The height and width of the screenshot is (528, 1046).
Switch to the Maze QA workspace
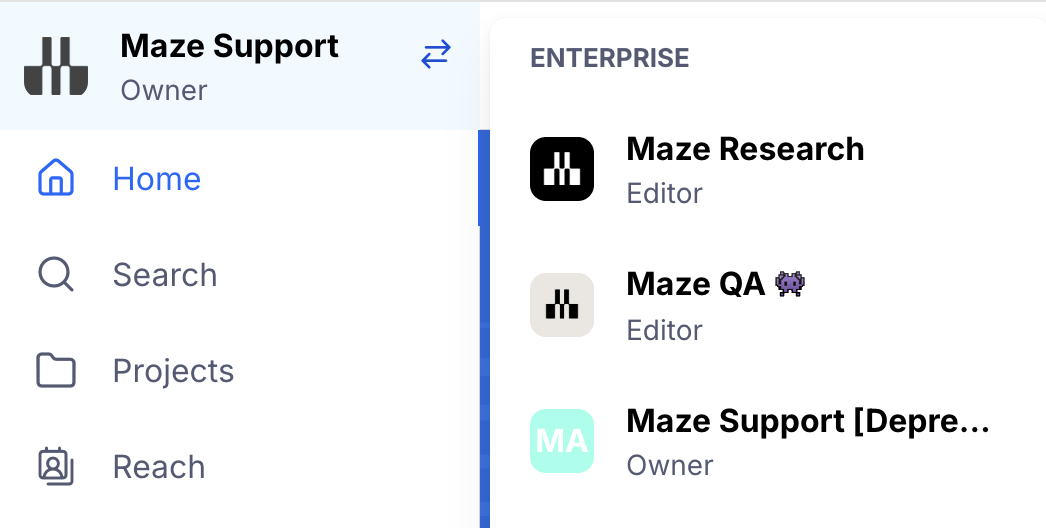click(695, 285)
